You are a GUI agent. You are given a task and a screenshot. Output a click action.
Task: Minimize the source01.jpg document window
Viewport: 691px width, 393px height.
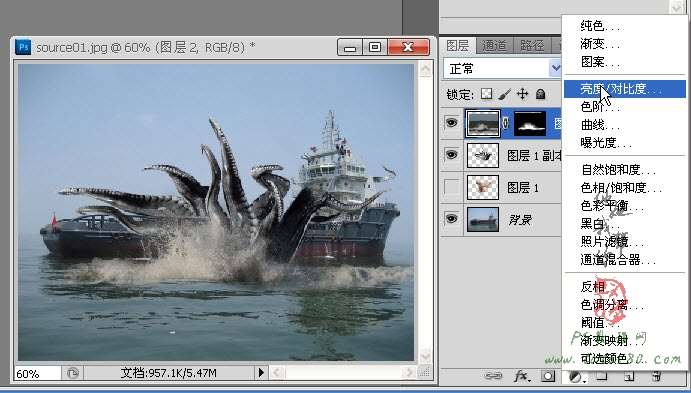click(x=350, y=47)
